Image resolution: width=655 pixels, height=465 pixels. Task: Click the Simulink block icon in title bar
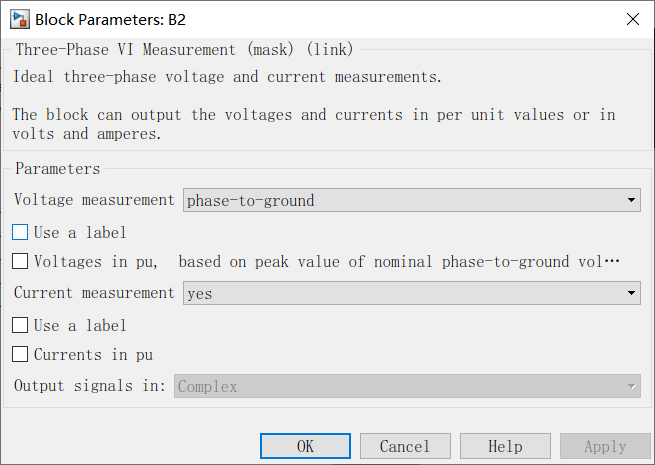[x=20, y=20]
